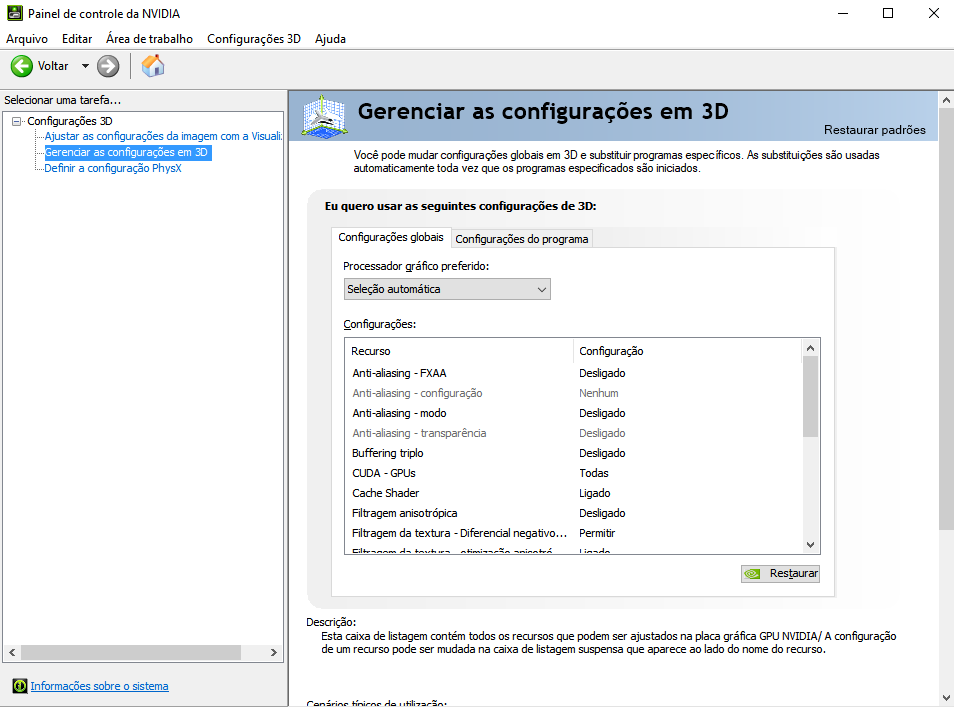Open the Processador gráfico preferido dropdown
The width and height of the screenshot is (954, 707).
pos(447,289)
